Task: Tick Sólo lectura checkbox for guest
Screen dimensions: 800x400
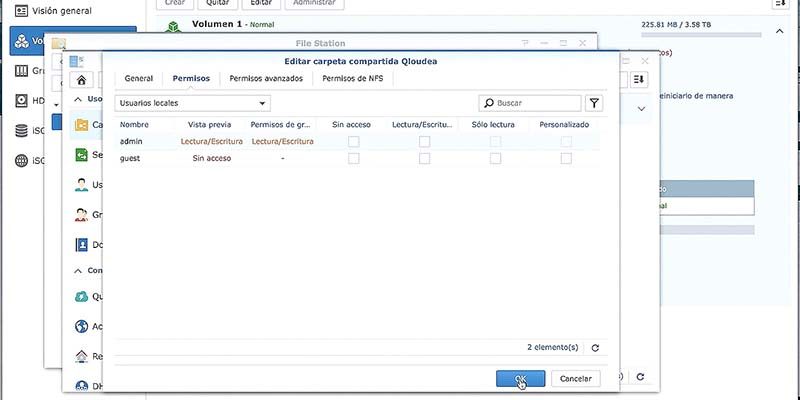Action: coord(495,159)
